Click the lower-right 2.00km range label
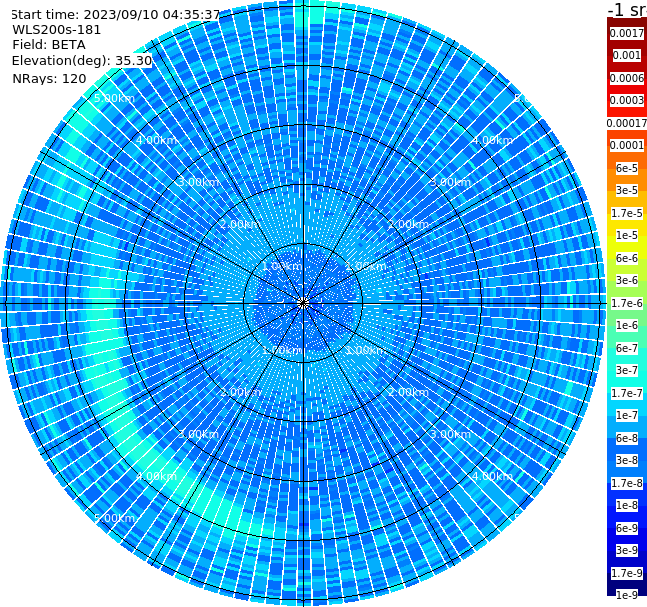The height and width of the screenshot is (607, 647). point(408,392)
